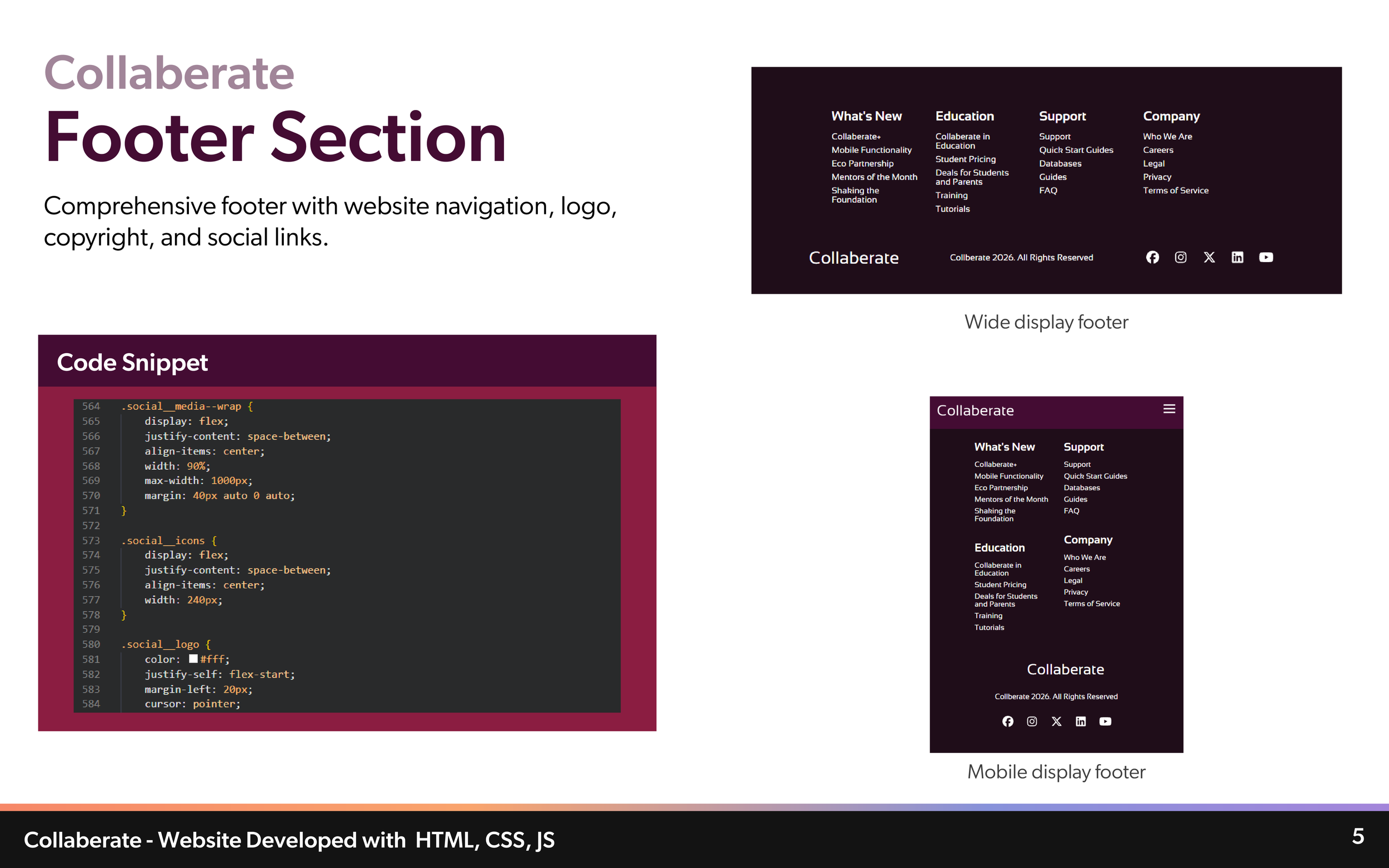Click copyright text in wide footer
Image resolution: width=1389 pixels, height=868 pixels.
click(1021, 258)
